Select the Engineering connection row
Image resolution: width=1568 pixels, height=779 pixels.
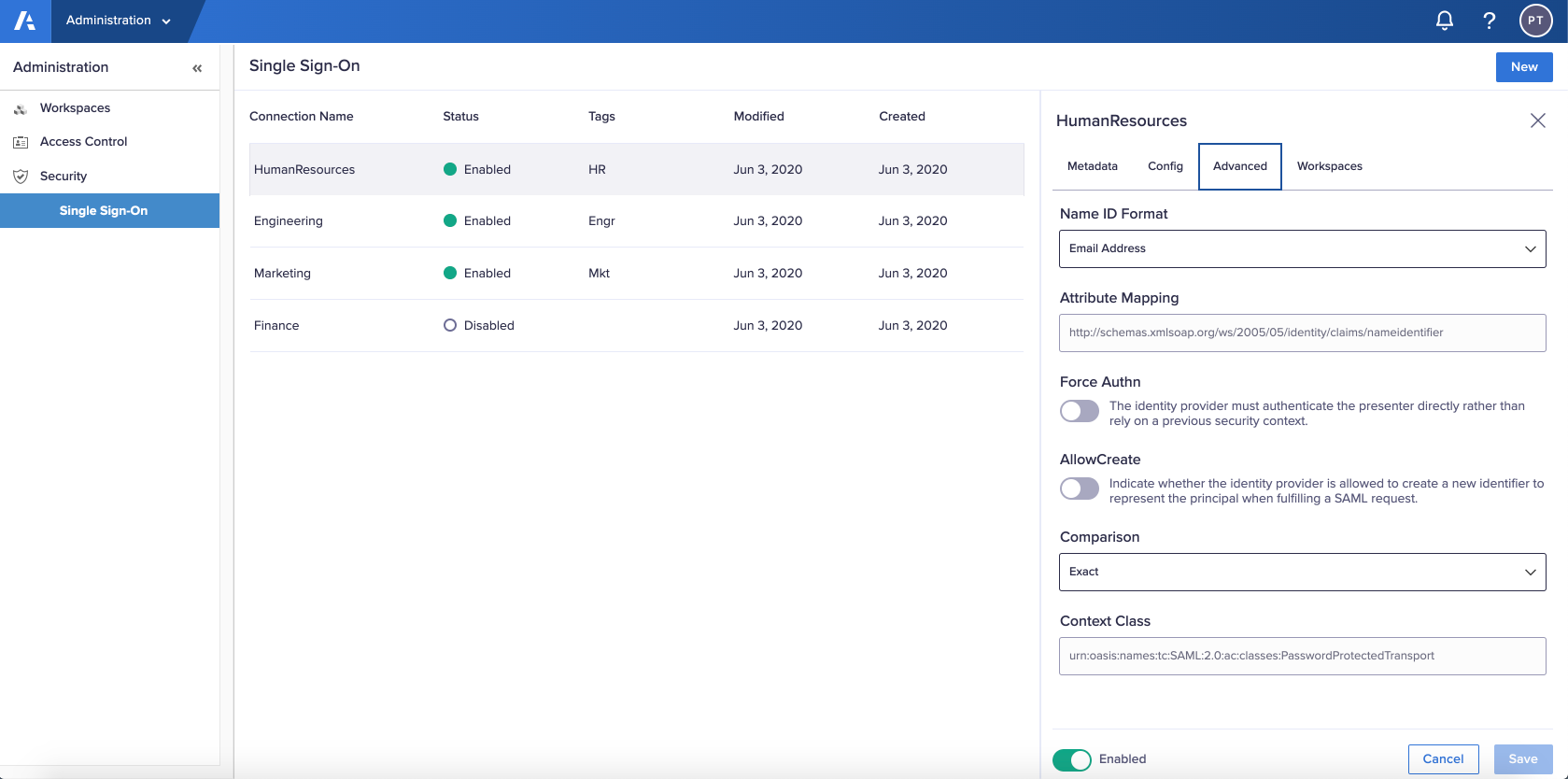pyautogui.click(x=637, y=220)
